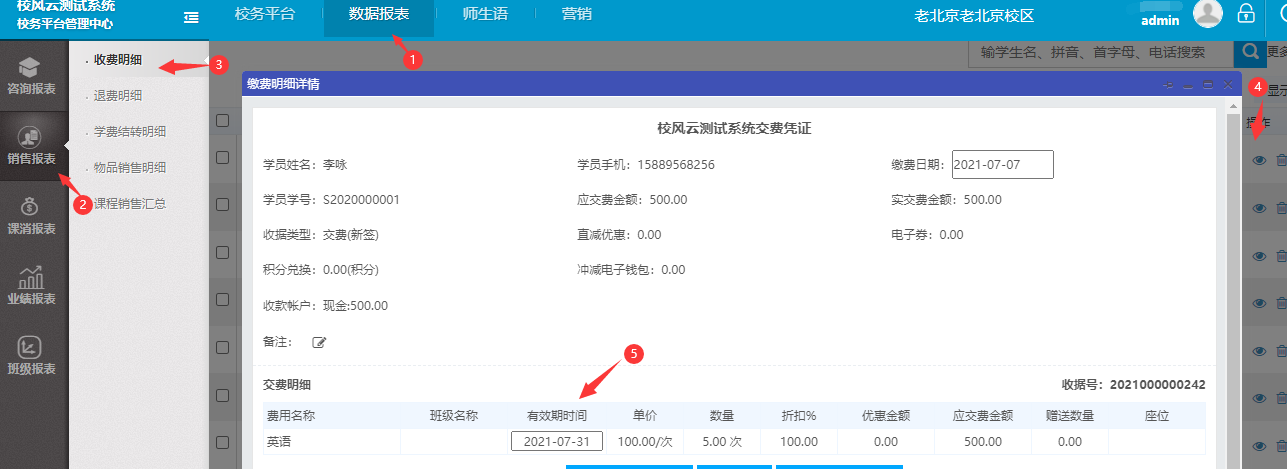Click the lock screen padlock icon
This screenshot has height=469, width=1287.
[x=1246, y=14]
